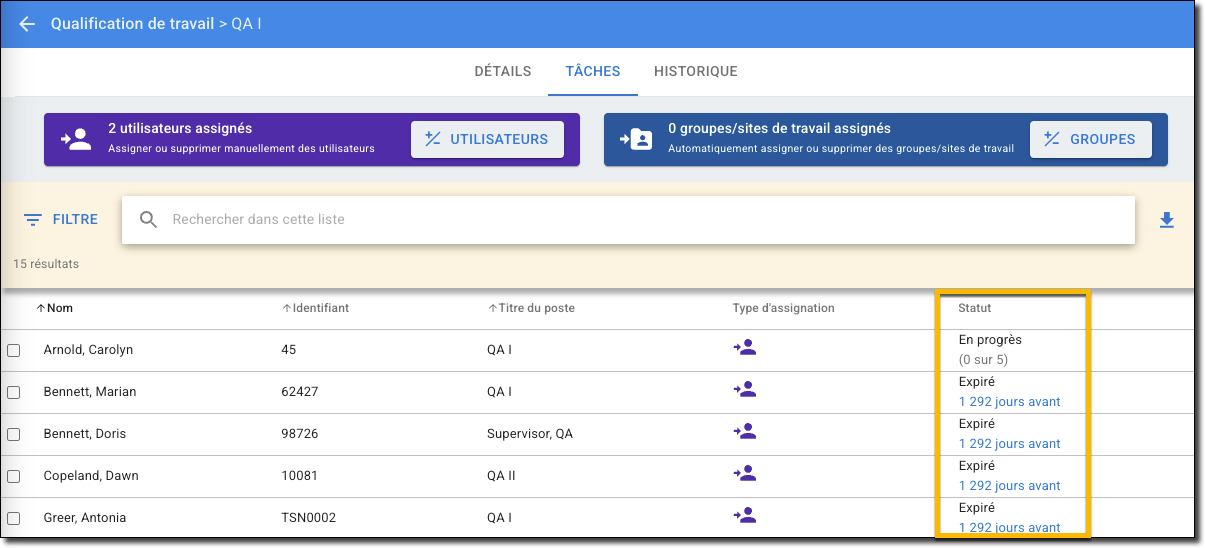Check the box next to Copeland, Dawn
Viewport: 1205px width, 548px height.
(14, 477)
